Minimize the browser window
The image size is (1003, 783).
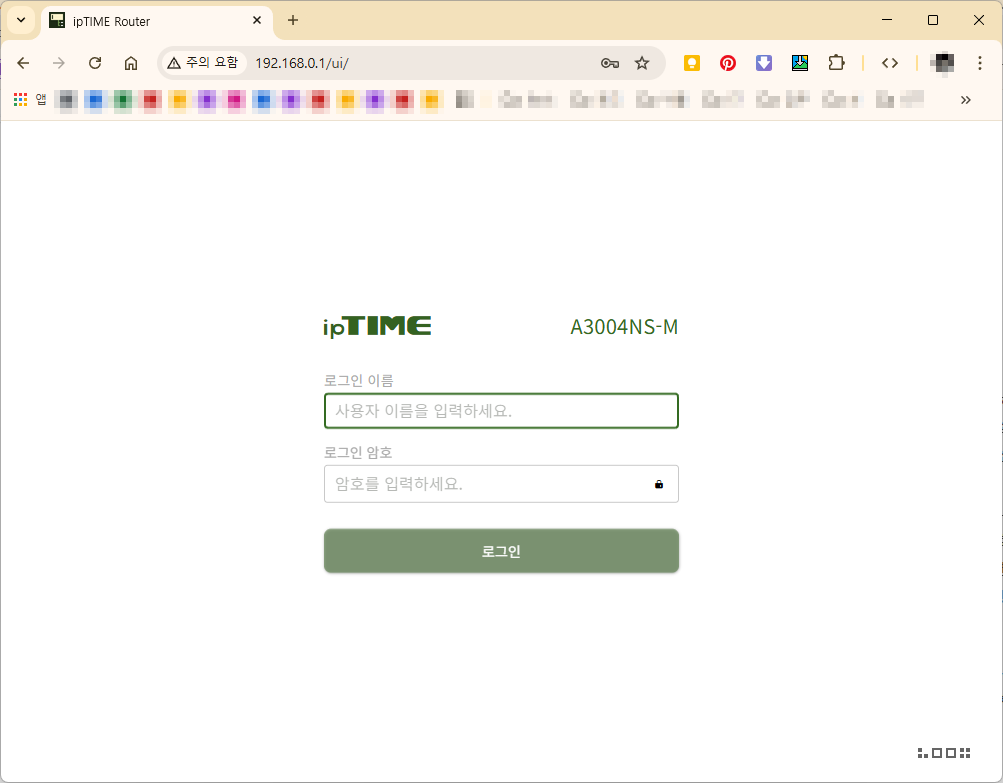(887, 20)
